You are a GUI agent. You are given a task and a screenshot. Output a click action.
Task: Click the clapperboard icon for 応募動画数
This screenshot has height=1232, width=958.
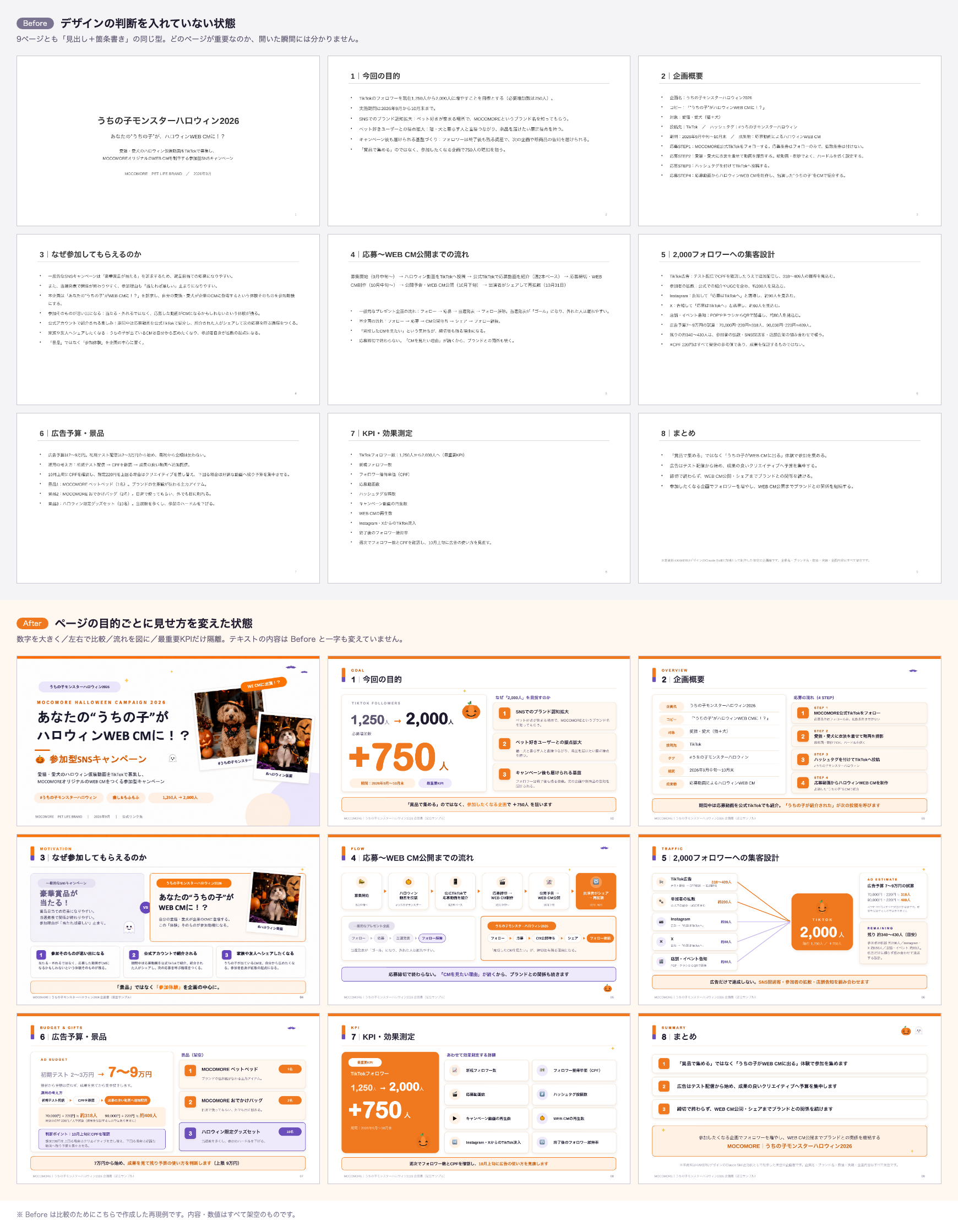click(455, 1094)
